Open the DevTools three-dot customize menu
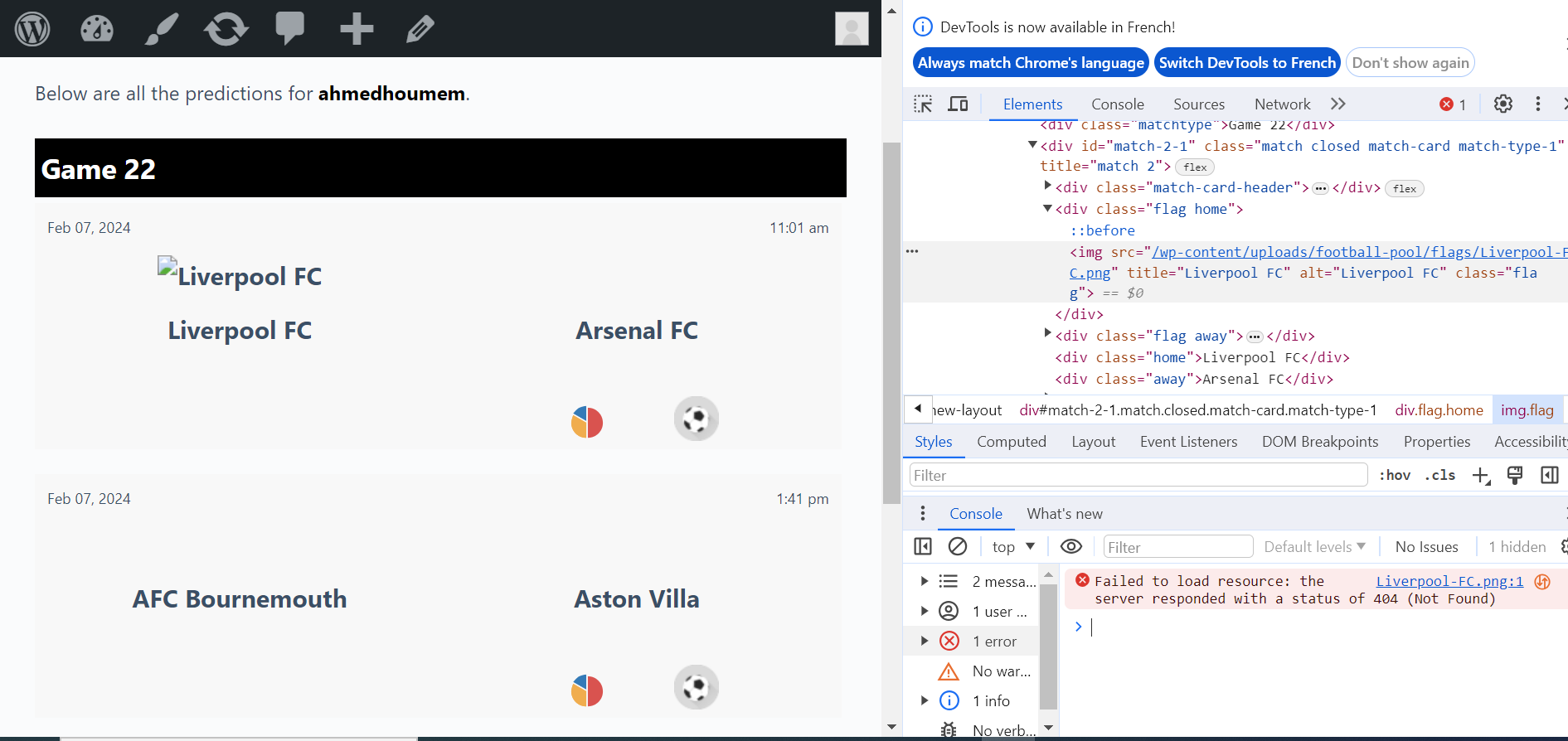 [1538, 104]
